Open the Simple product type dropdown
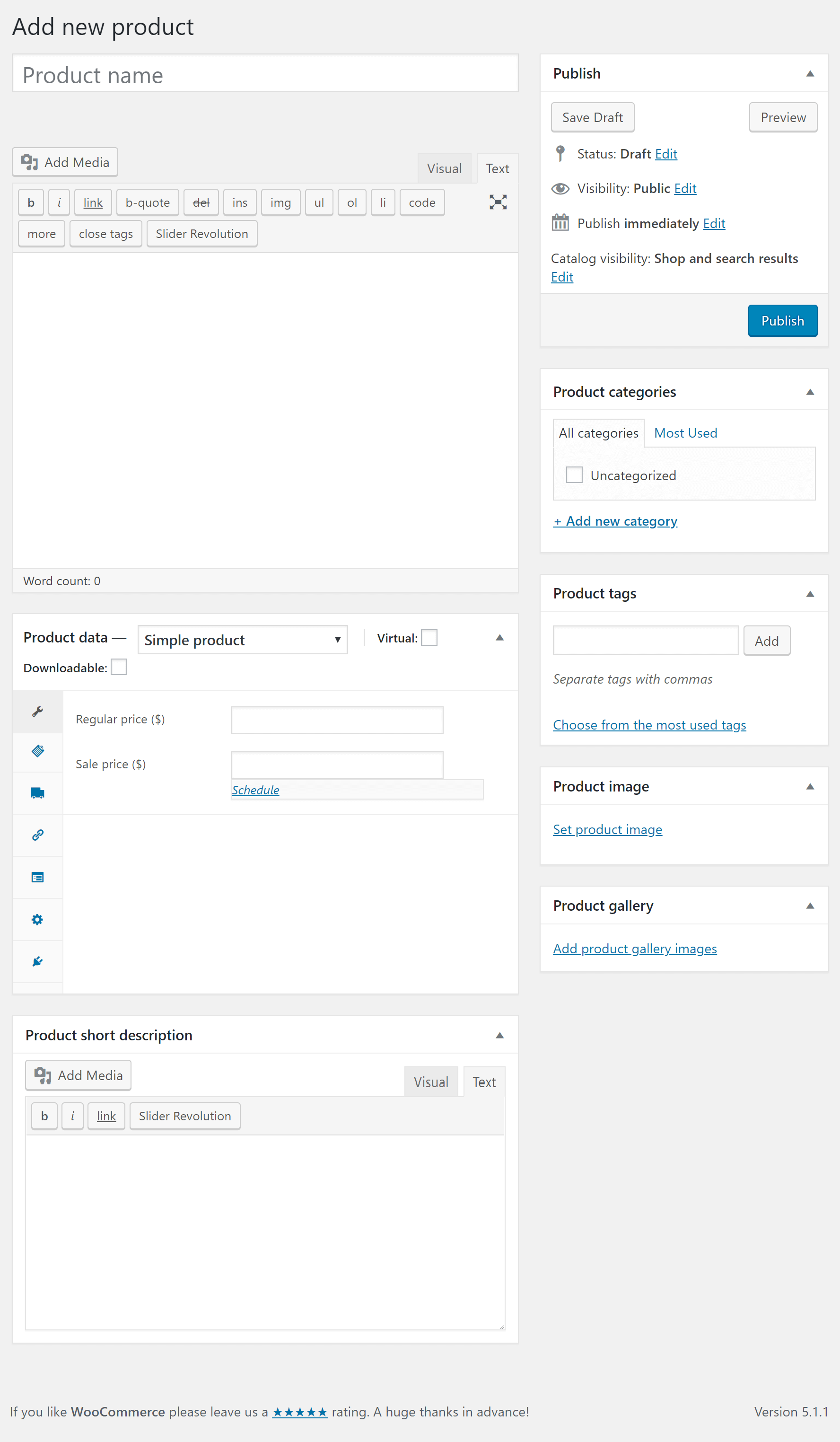Image resolution: width=840 pixels, height=1442 pixels. click(242, 640)
